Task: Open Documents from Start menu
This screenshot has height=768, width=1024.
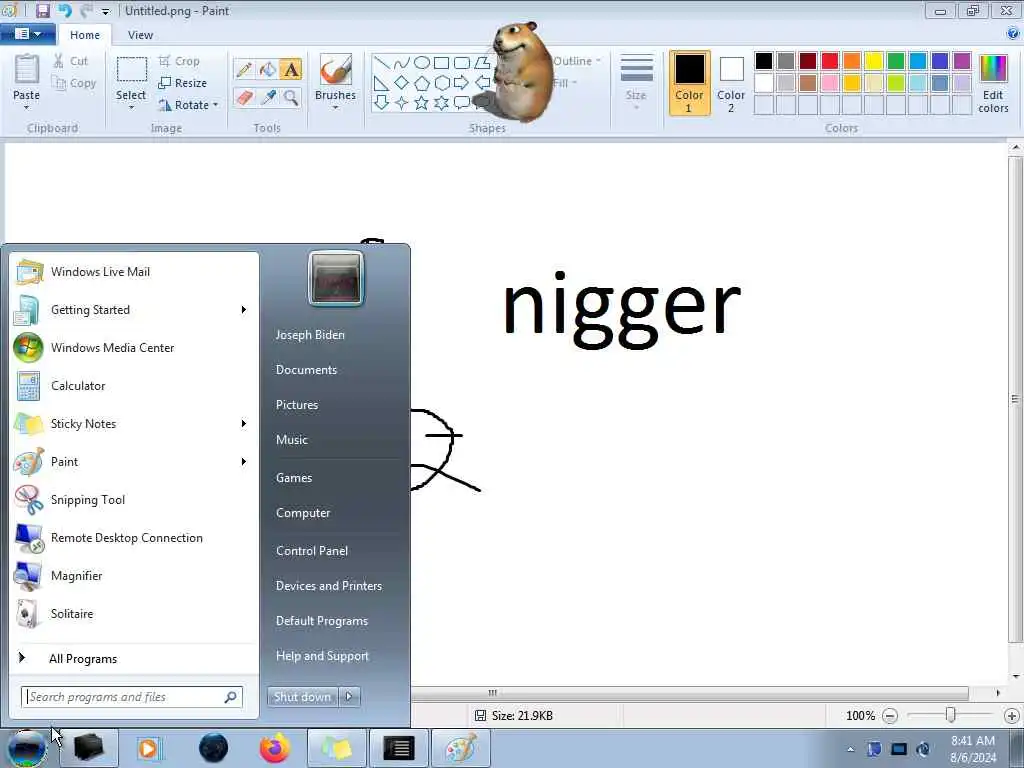Action: point(306,370)
